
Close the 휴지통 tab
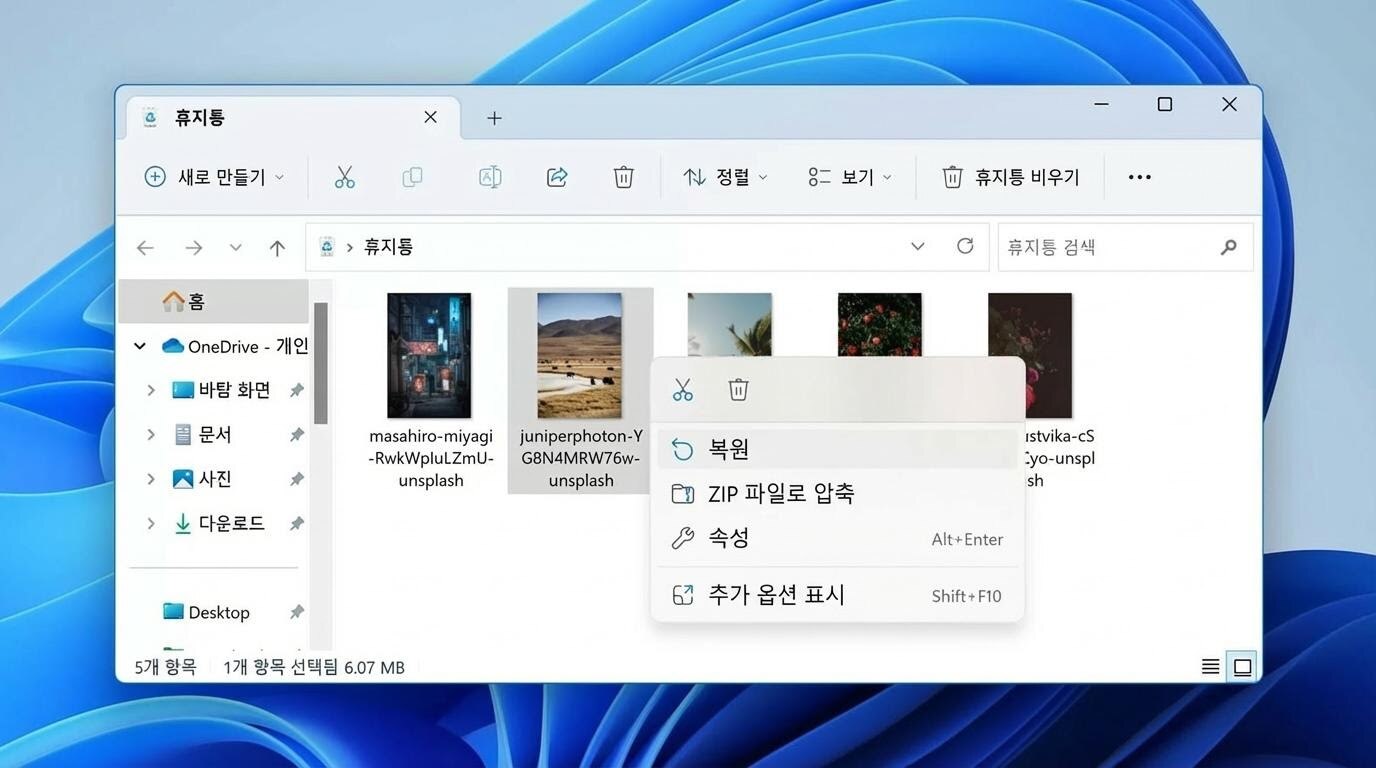430,118
